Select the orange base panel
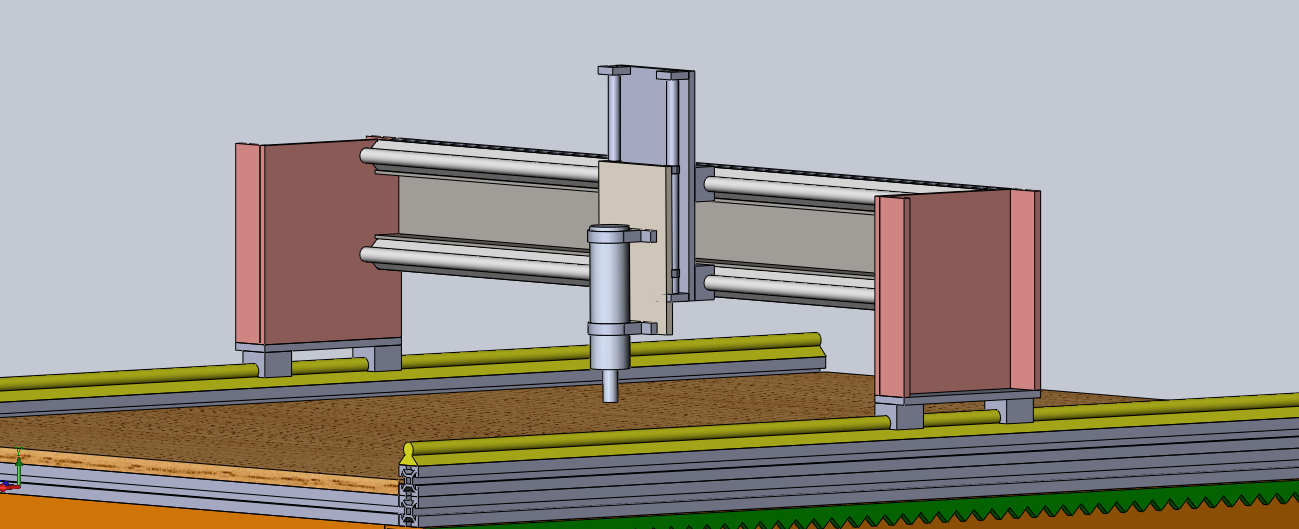The width and height of the screenshot is (1299, 529). (x=190, y=512)
